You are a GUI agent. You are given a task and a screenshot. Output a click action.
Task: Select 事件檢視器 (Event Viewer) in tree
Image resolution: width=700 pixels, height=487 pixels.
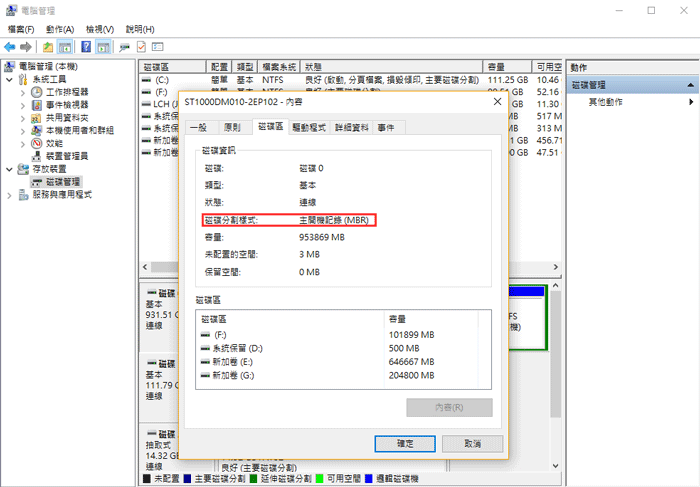point(66,104)
